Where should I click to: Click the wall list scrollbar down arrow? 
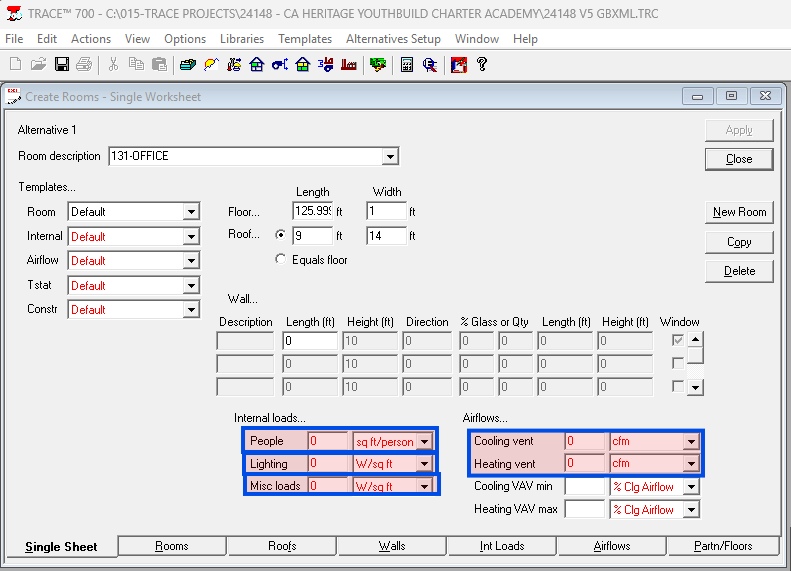(x=693, y=387)
